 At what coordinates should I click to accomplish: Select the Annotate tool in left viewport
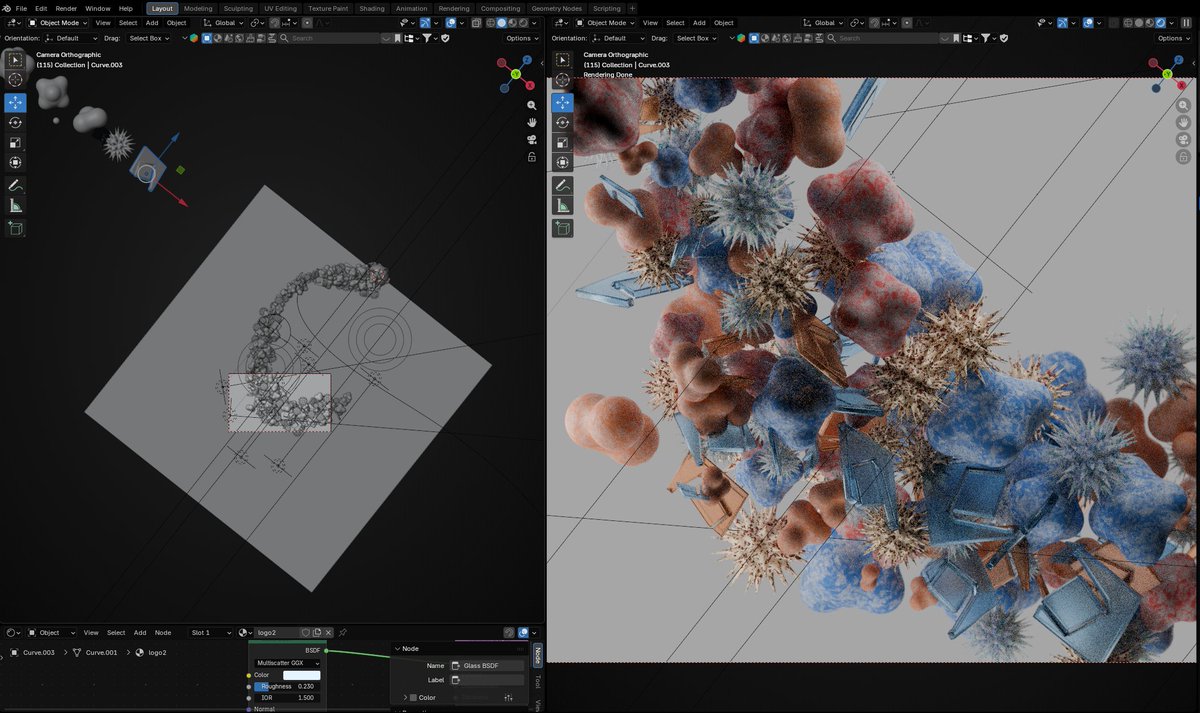15,185
